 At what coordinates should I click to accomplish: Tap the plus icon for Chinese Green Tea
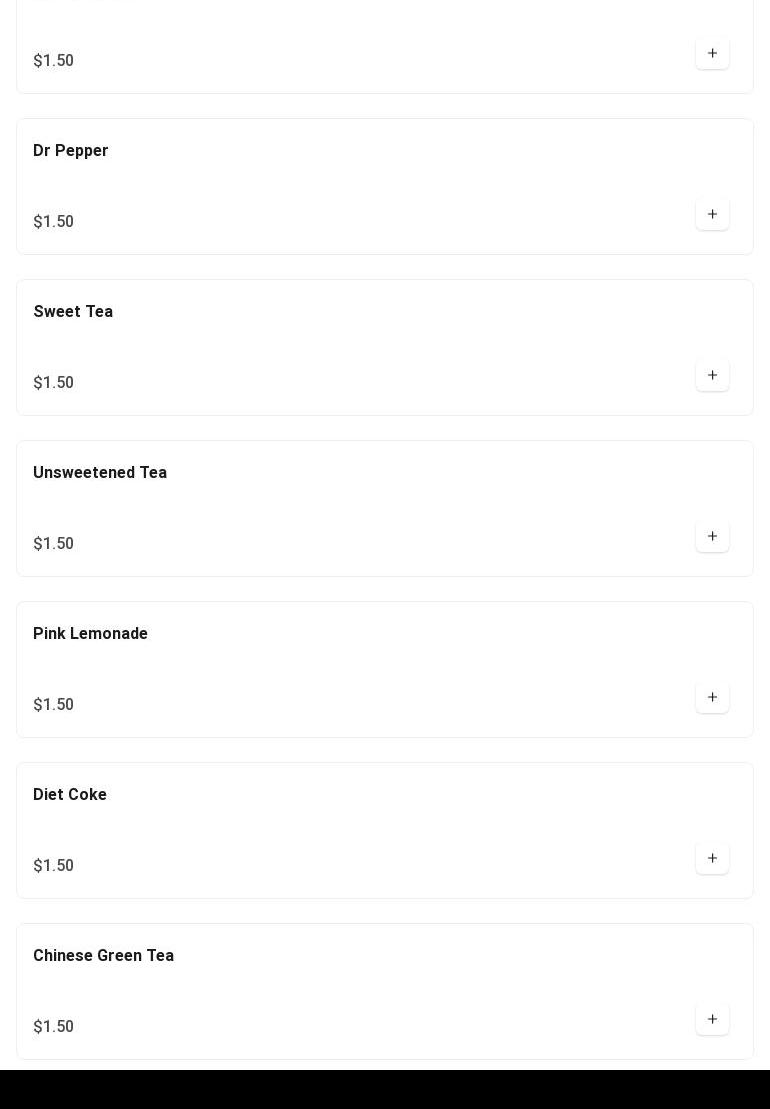712,1019
